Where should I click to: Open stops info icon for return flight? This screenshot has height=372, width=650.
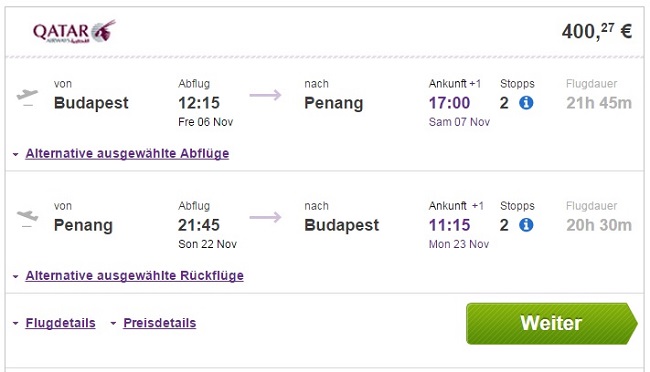(x=526, y=225)
